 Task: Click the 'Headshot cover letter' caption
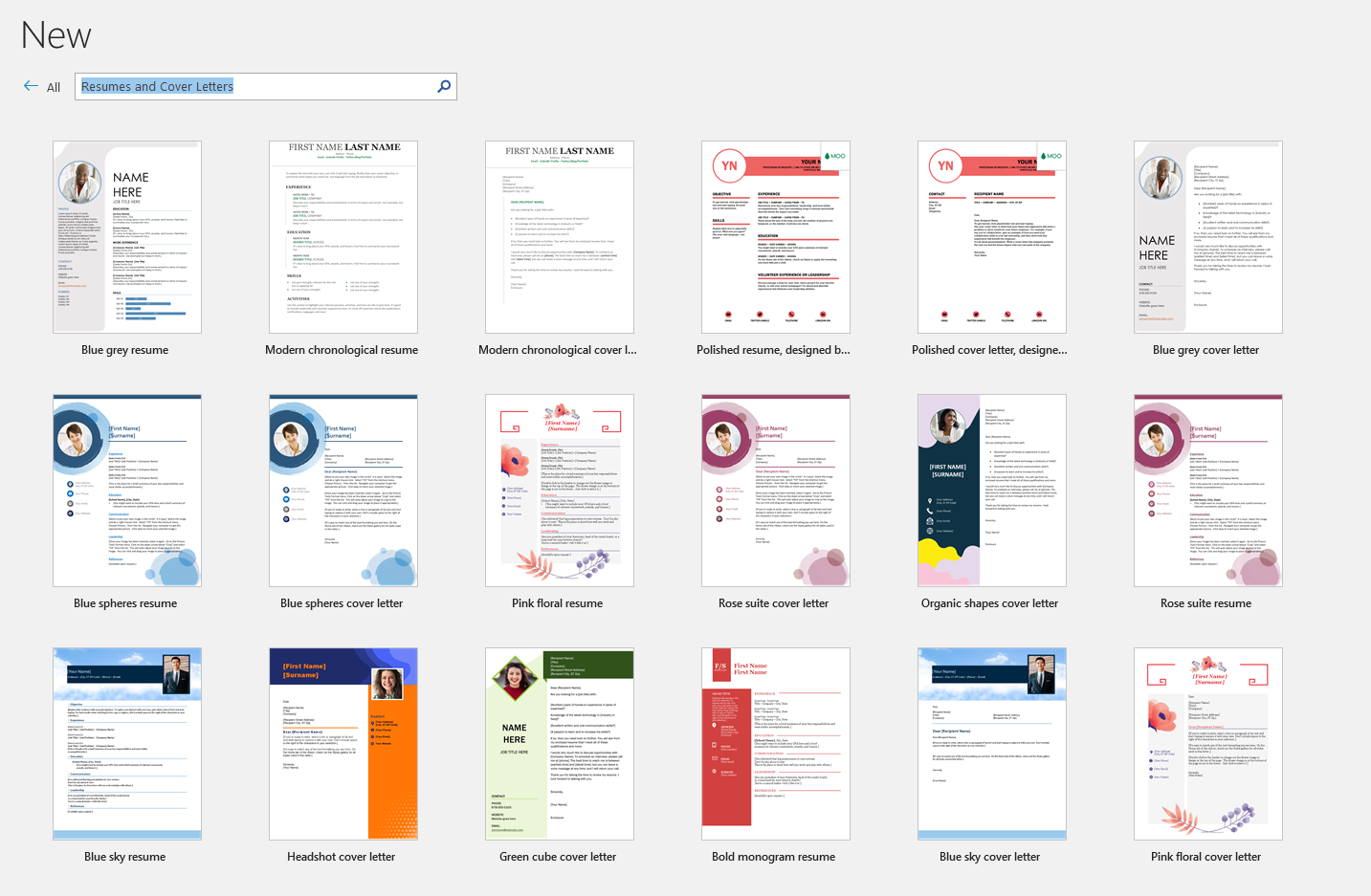point(342,857)
